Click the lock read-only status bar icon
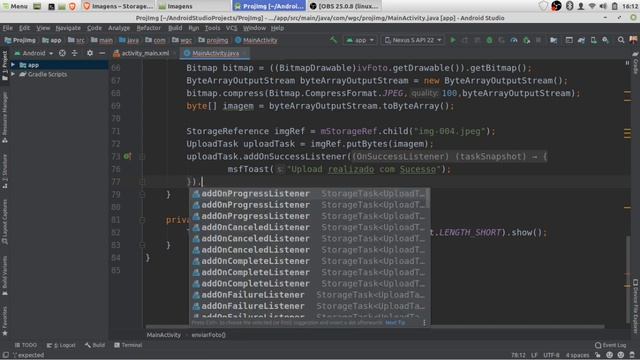The width and height of the screenshot is (640, 360). pos(598,355)
